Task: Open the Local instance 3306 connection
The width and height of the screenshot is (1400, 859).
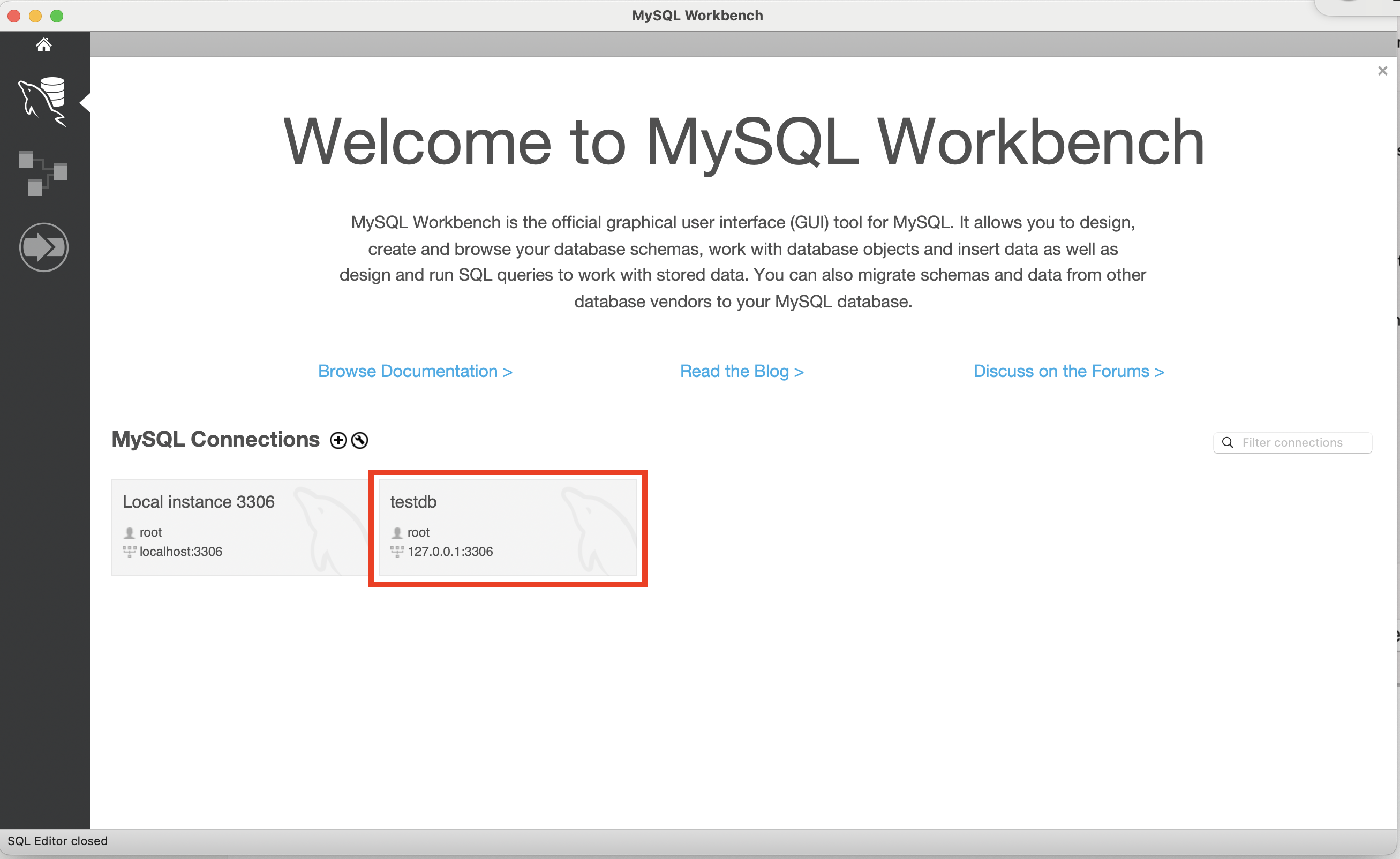Action: pyautogui.click(x=239, y=527)
